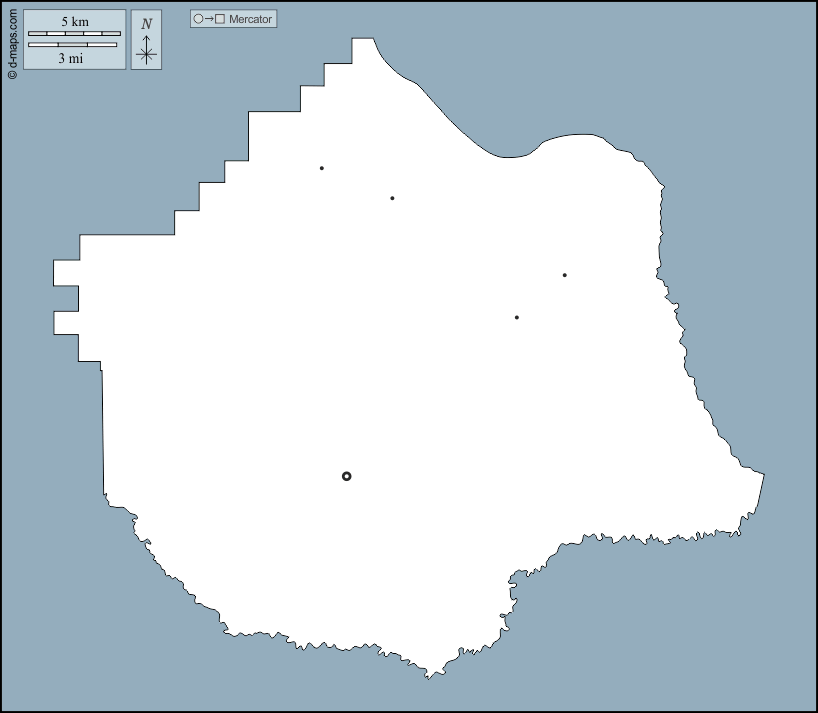Click the miles scale bar
This screenshot has width=818, height=713.
pos(72,45)
